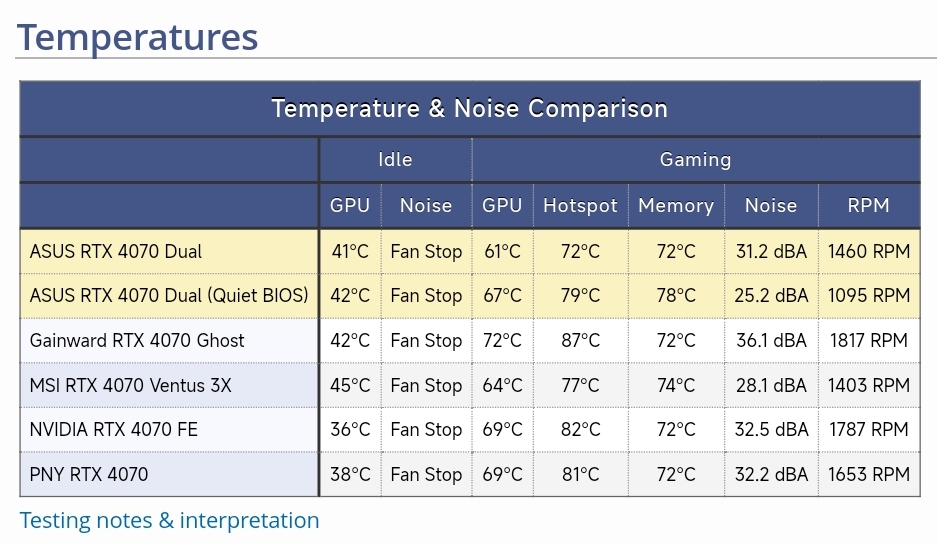938x544 pixels.
Task: Select the ASUS RTX 4070 Dual row label
Action: click(x=116, y=251)
